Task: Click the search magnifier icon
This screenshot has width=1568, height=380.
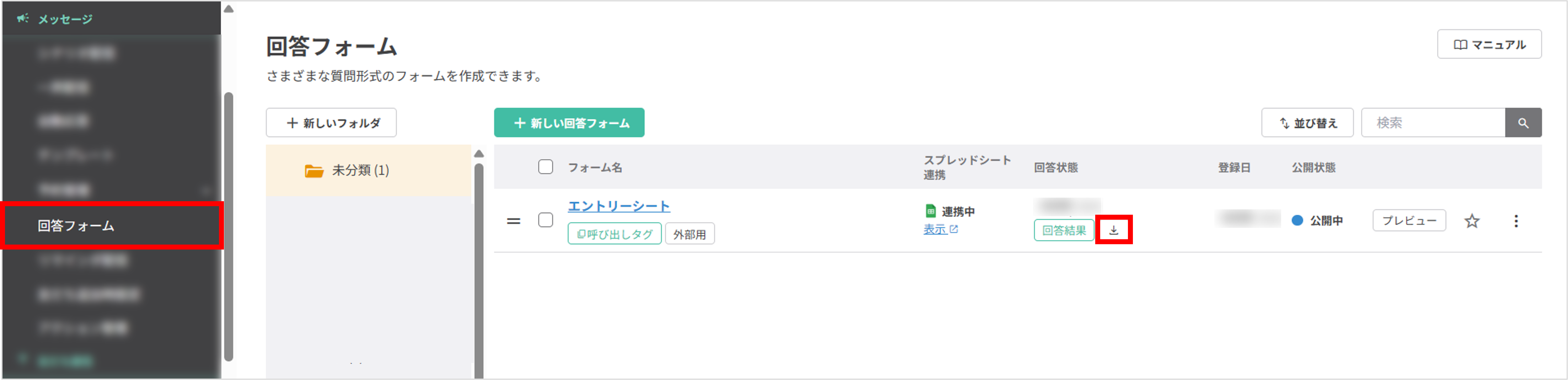Action: coord(1524,122)
